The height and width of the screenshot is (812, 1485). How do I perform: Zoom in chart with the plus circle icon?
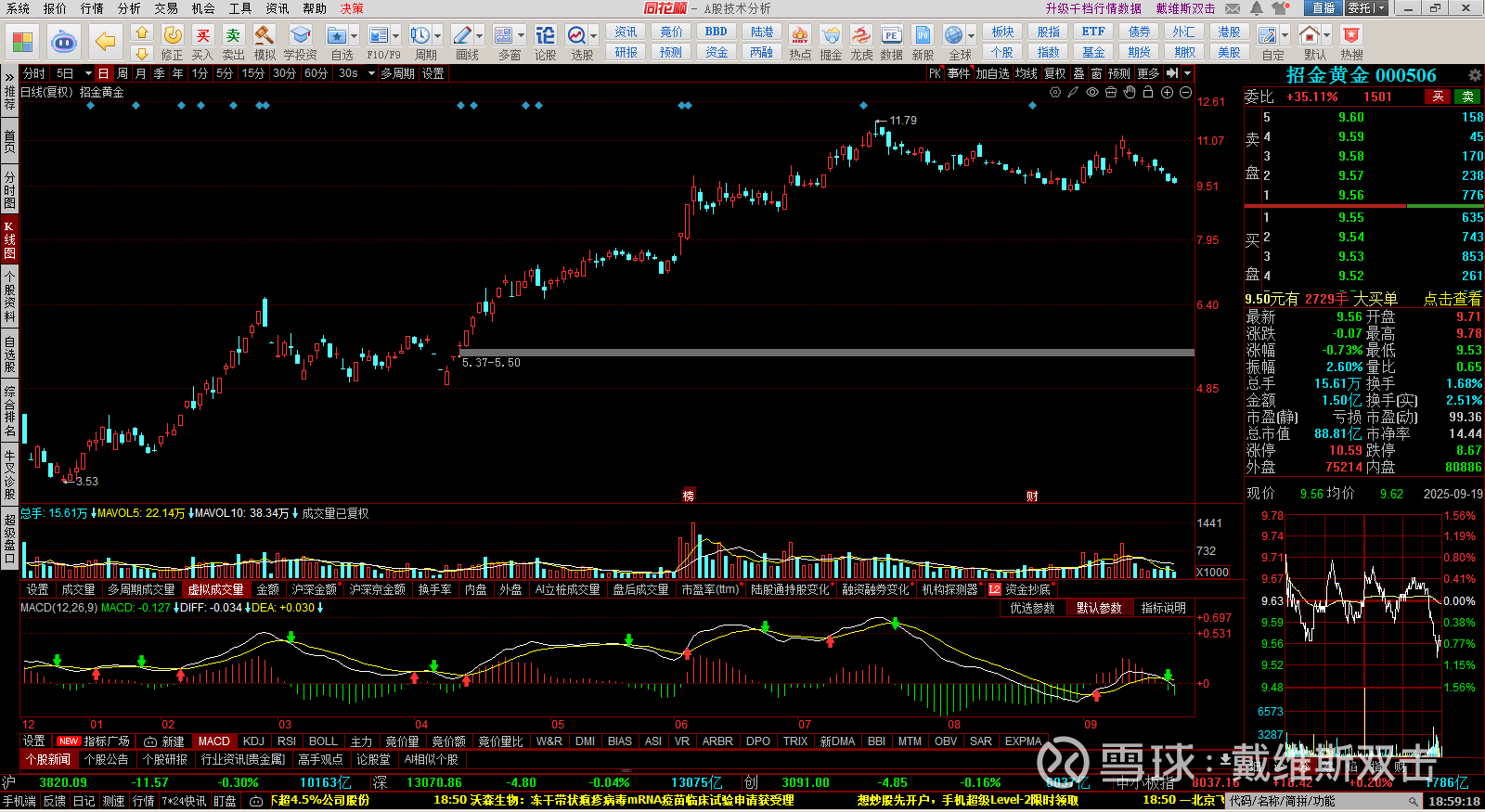click(x=1167, y=92)
